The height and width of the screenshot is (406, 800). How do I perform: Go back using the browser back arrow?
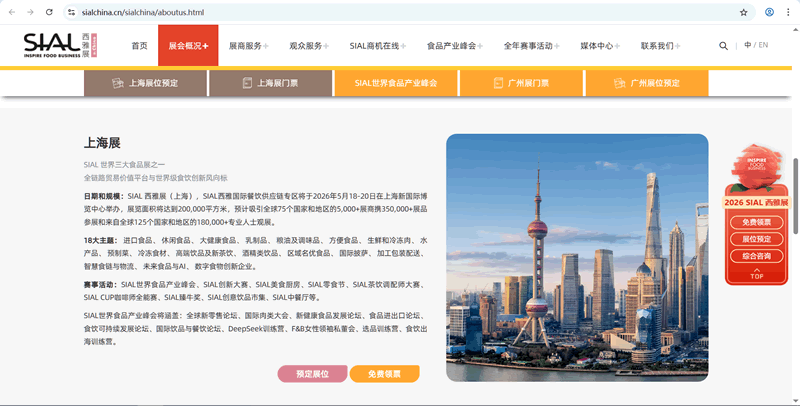(10, 12)
